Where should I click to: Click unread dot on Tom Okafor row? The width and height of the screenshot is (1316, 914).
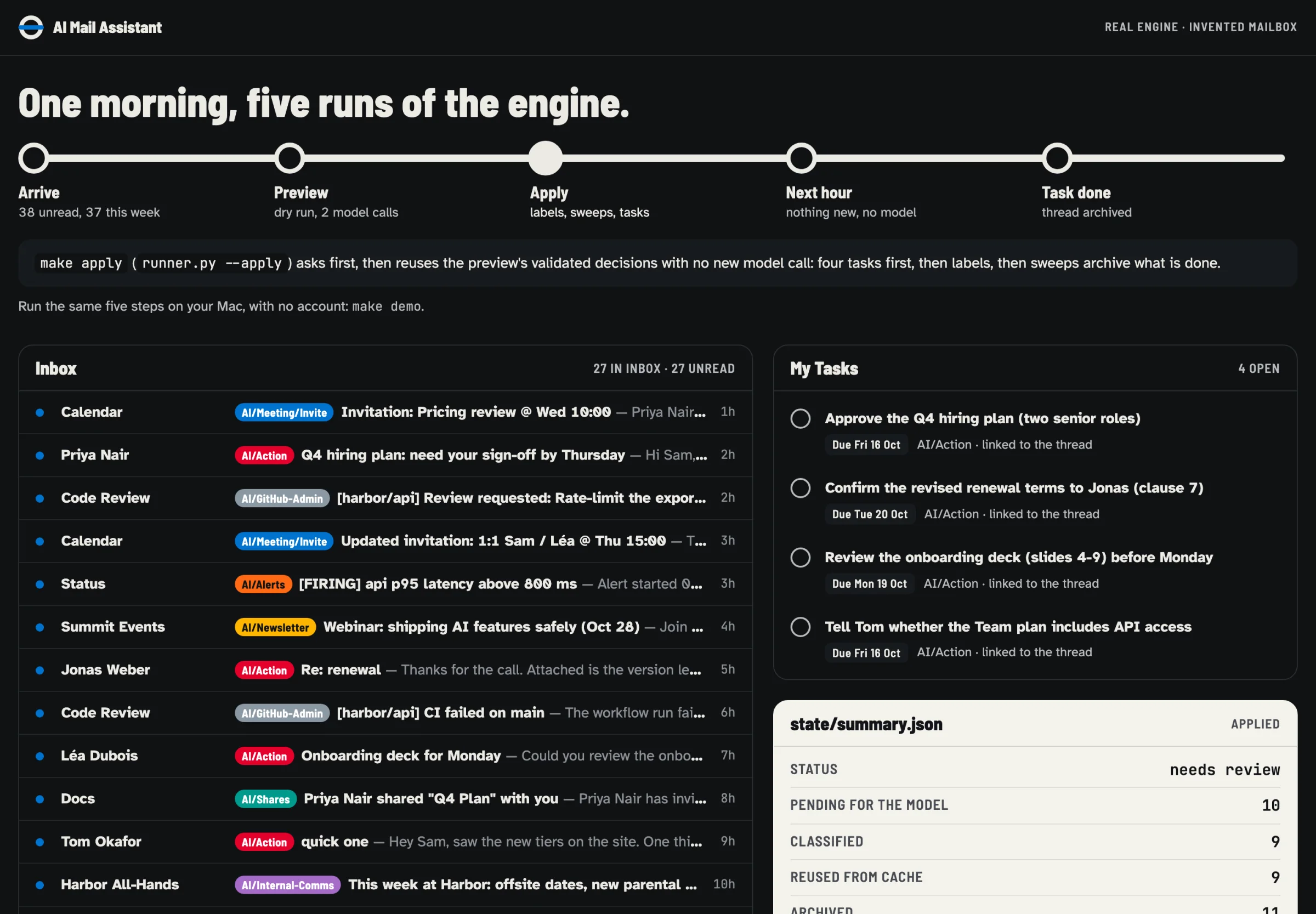[39, 842]
